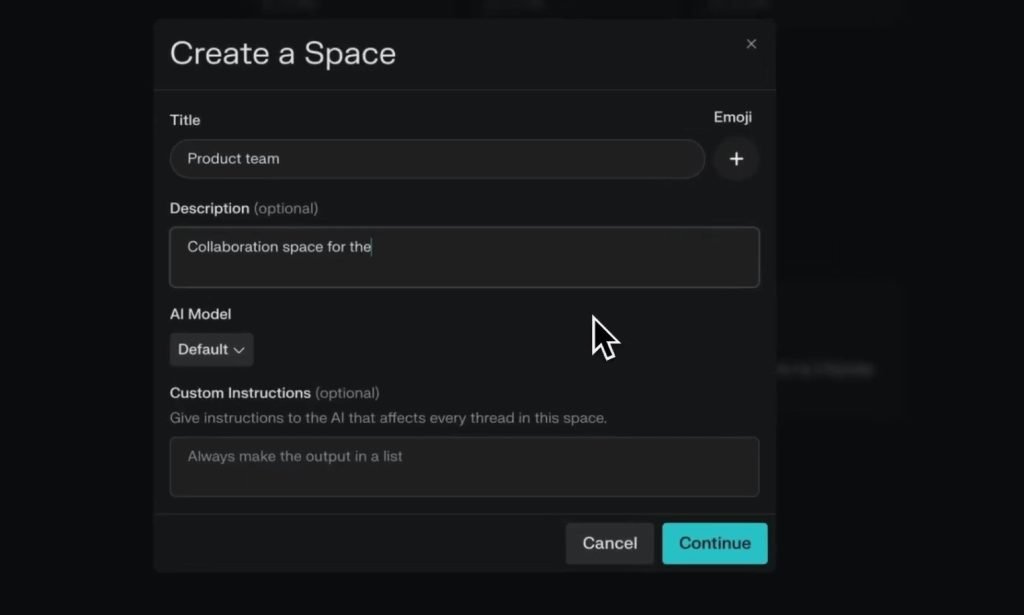Click the Title field label
This screenshot has width=1024, height=615.
tap(185, 120)
